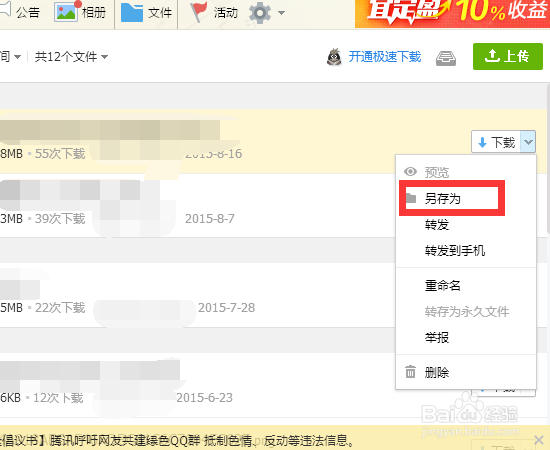Click the vertical scrollbar of the file list

(x=548, y=158)
